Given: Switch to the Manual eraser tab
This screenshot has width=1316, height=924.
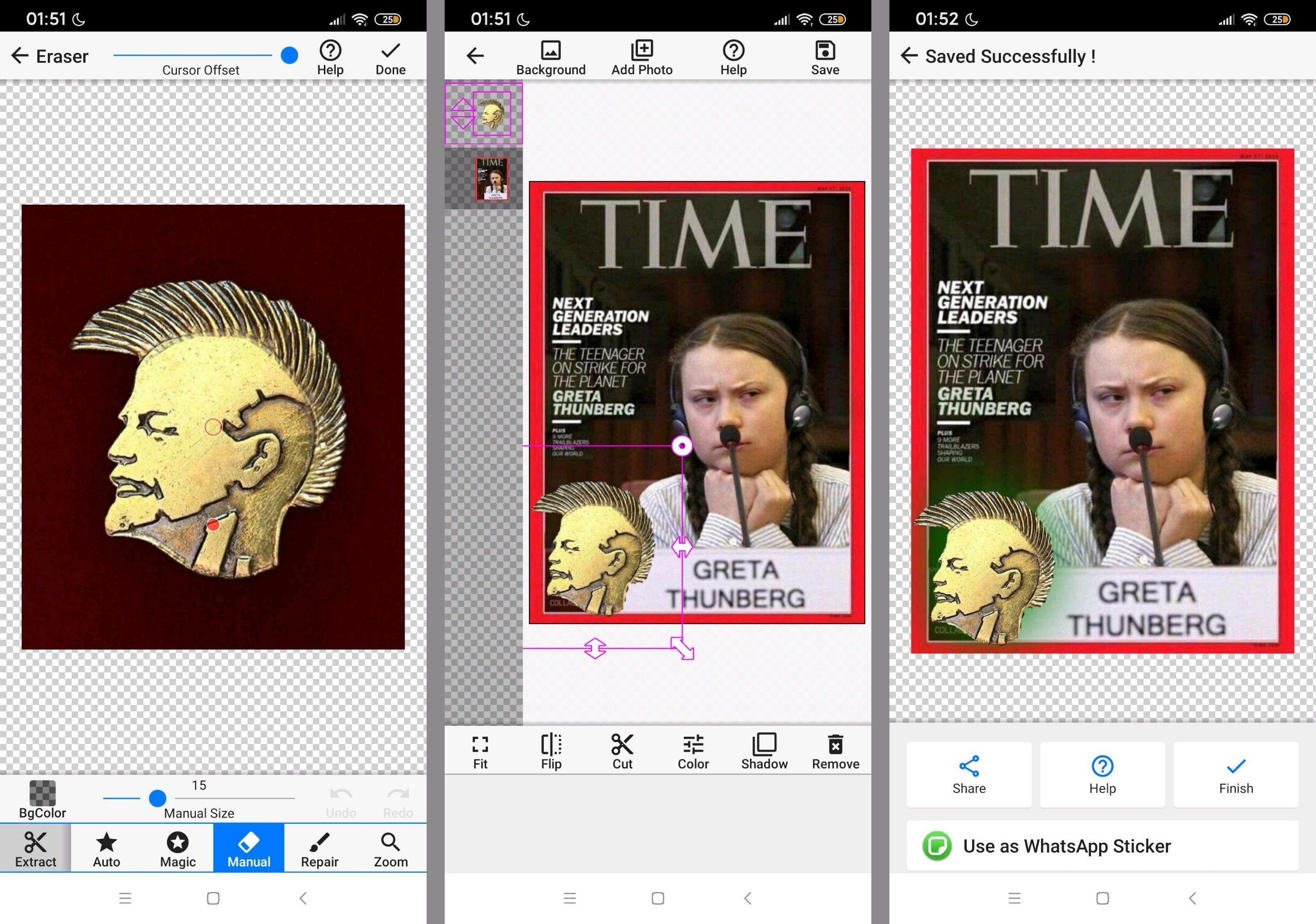Looking at the screenshot, I should coord(249,848).
